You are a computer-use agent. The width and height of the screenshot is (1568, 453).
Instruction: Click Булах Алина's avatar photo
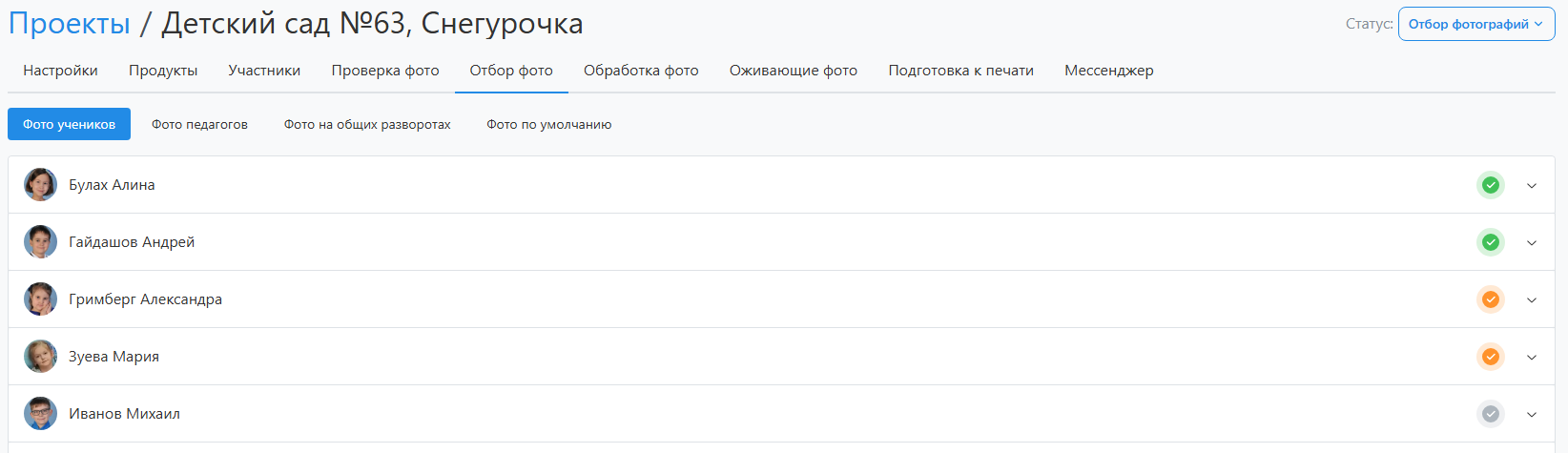(40, 185)
